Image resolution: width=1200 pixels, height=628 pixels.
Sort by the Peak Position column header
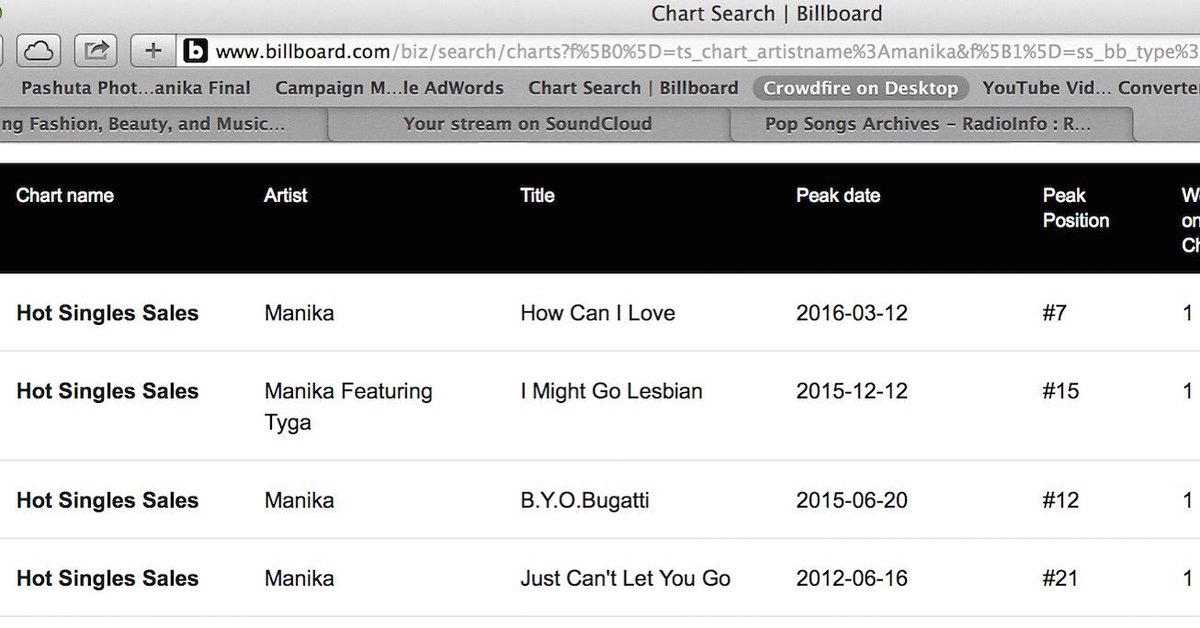point(1076,208)
